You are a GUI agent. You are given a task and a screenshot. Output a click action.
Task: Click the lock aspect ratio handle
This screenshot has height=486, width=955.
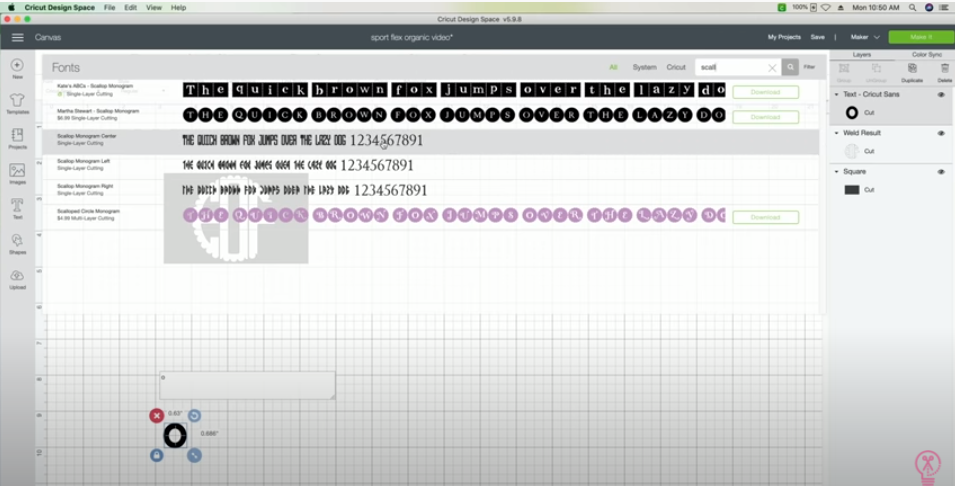[157, 455]
